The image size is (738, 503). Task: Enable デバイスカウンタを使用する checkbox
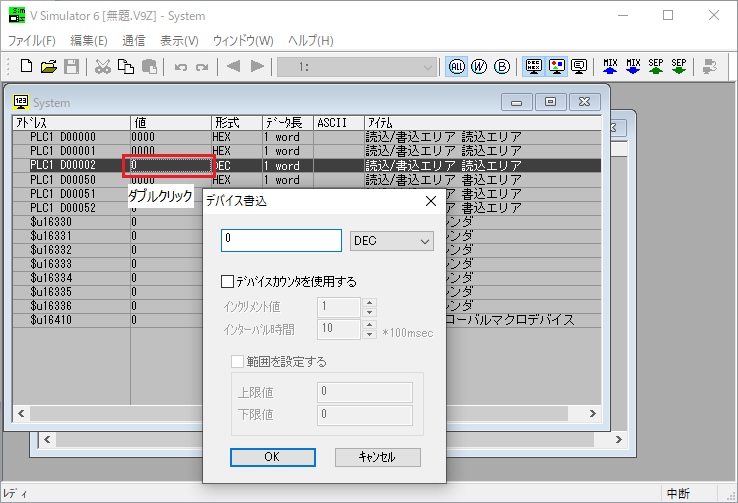click(x=227, y=281)
